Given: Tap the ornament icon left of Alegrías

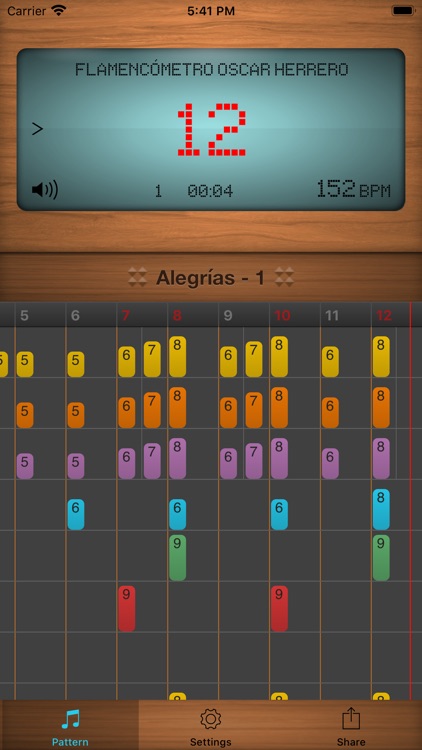Looking at the screenshot, I should (x=138, y=277).
